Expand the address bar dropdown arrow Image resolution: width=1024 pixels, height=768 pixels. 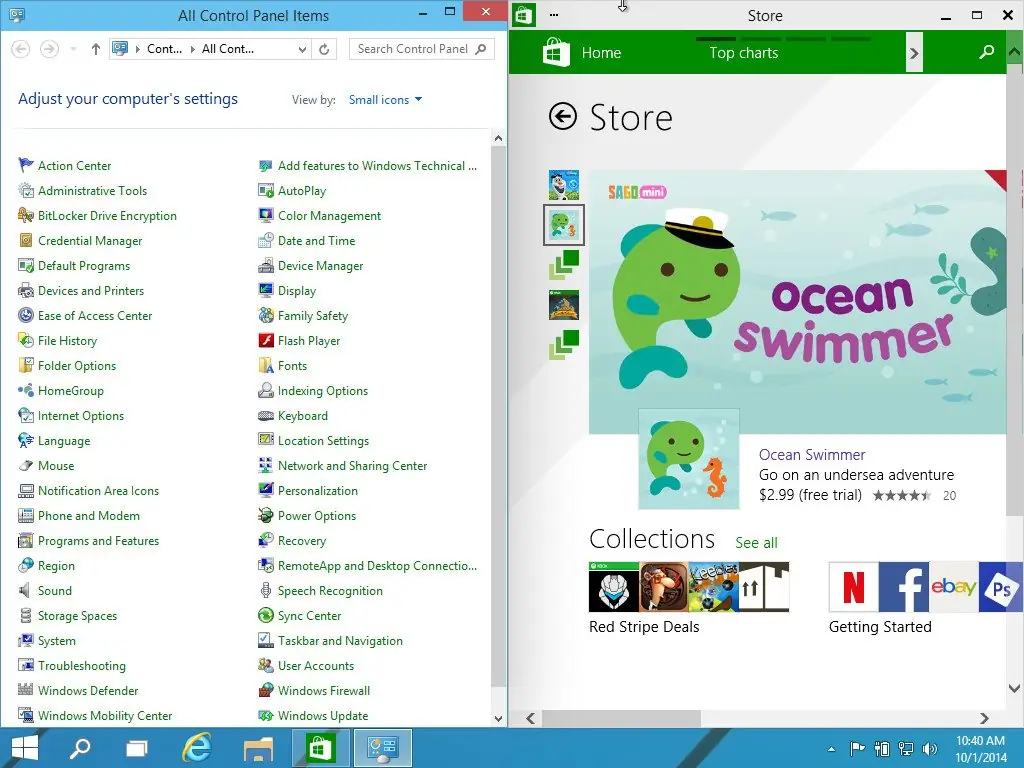click(302, 48)
